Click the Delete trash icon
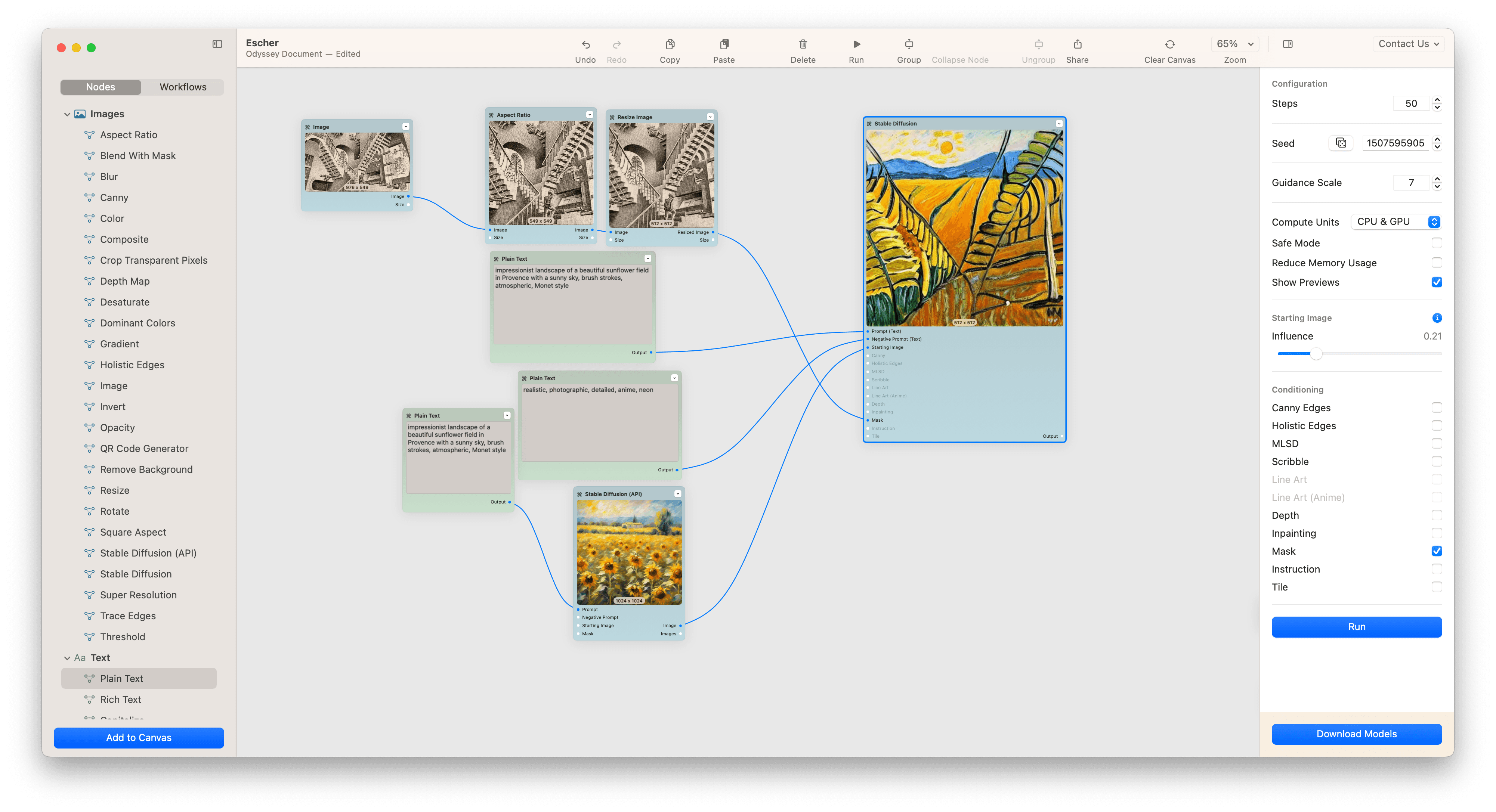Viewport: 1496px width, 812px height. click(803, 45)
